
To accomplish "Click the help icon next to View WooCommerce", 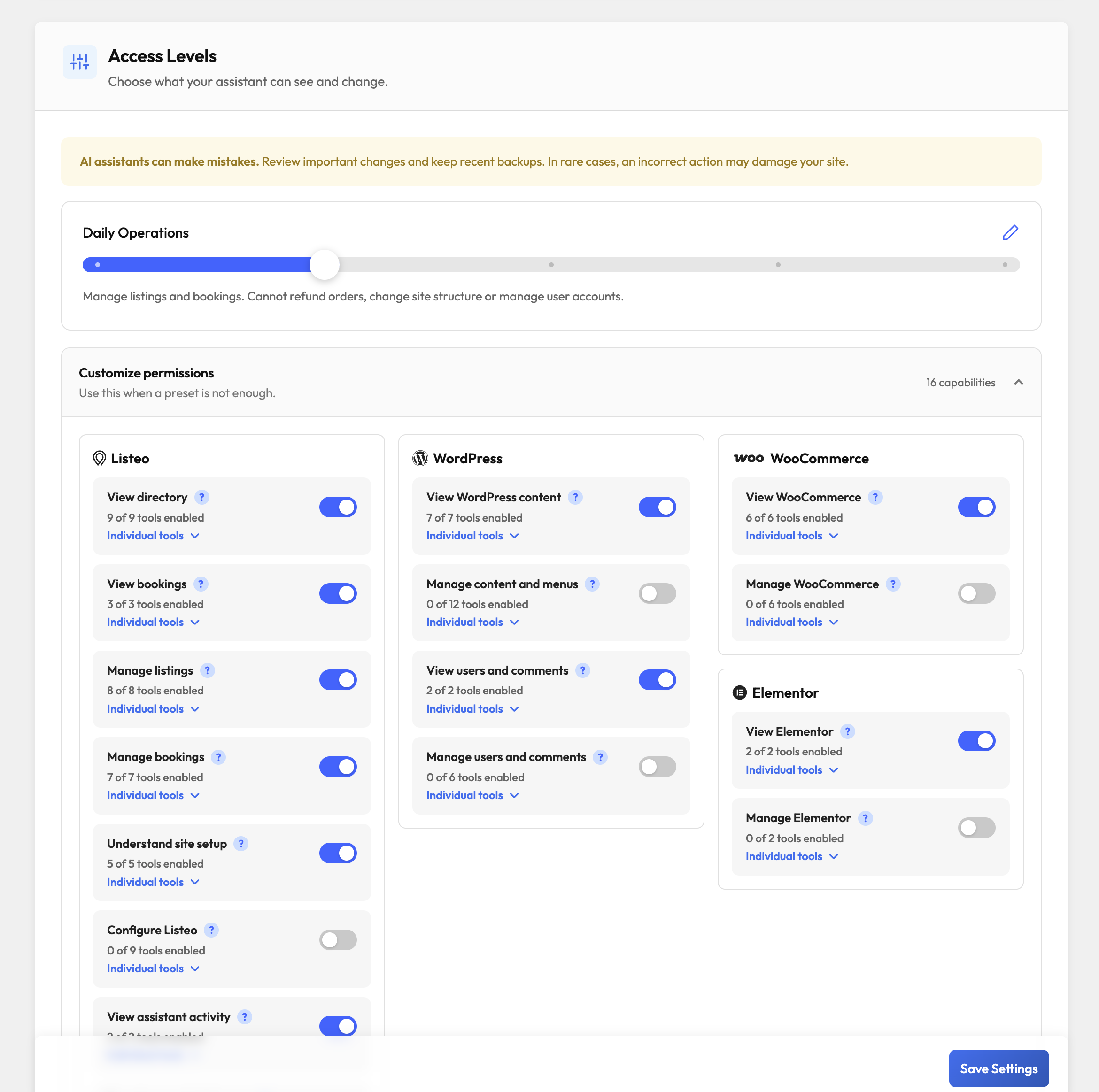I will (875, 497).
